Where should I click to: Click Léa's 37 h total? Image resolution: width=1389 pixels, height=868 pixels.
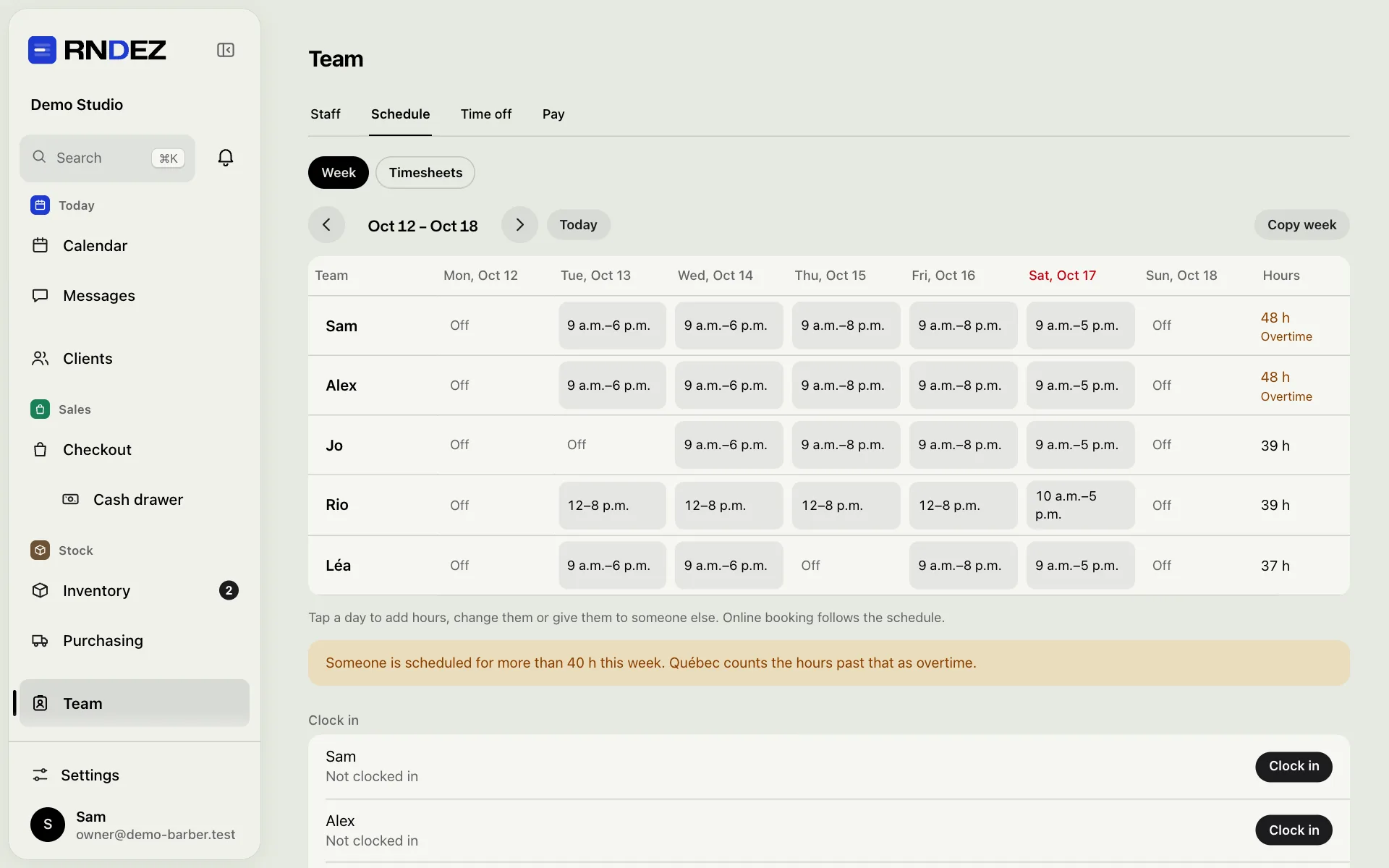point(1275,566)
